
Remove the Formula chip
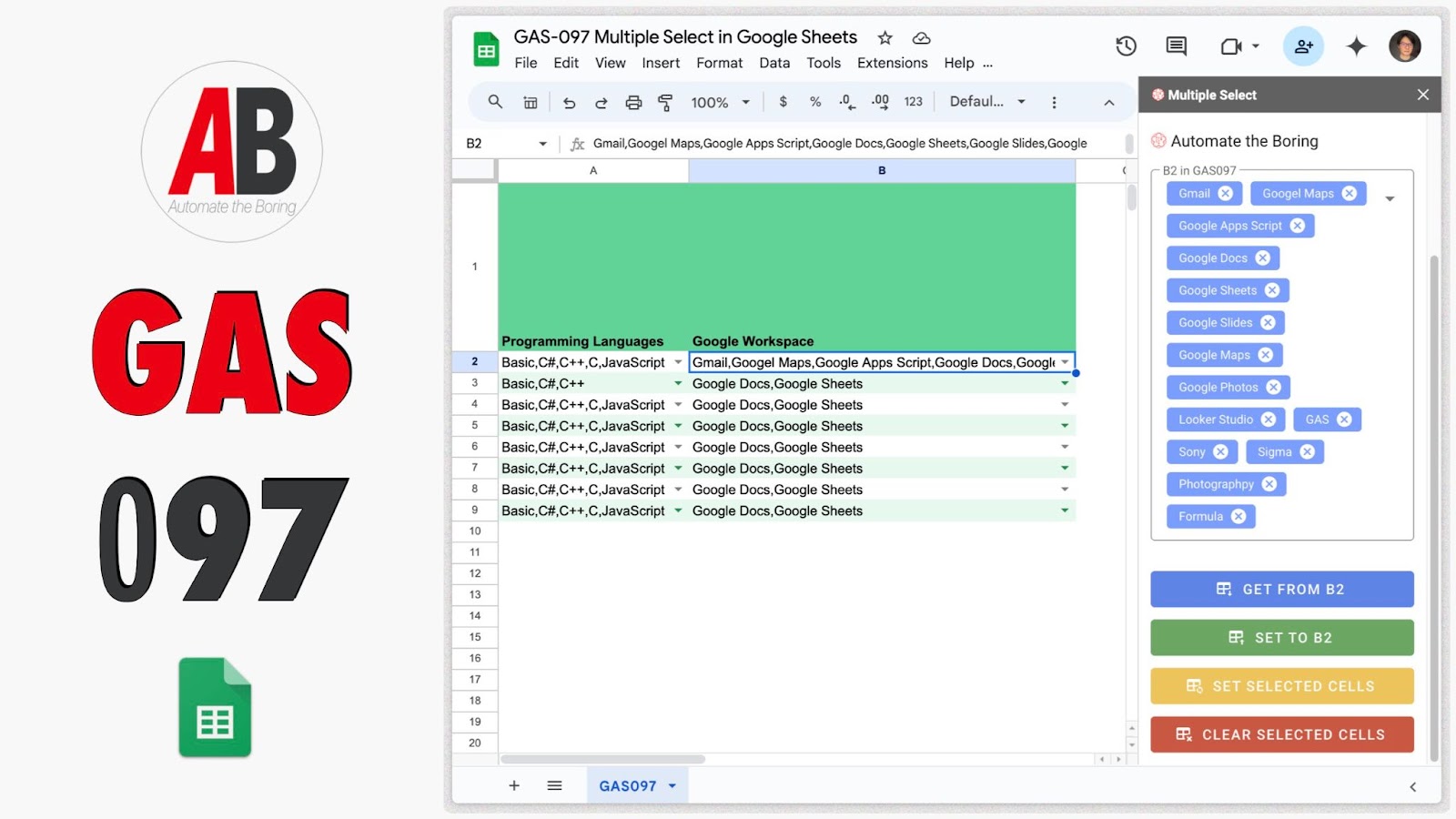point(1239,516)
